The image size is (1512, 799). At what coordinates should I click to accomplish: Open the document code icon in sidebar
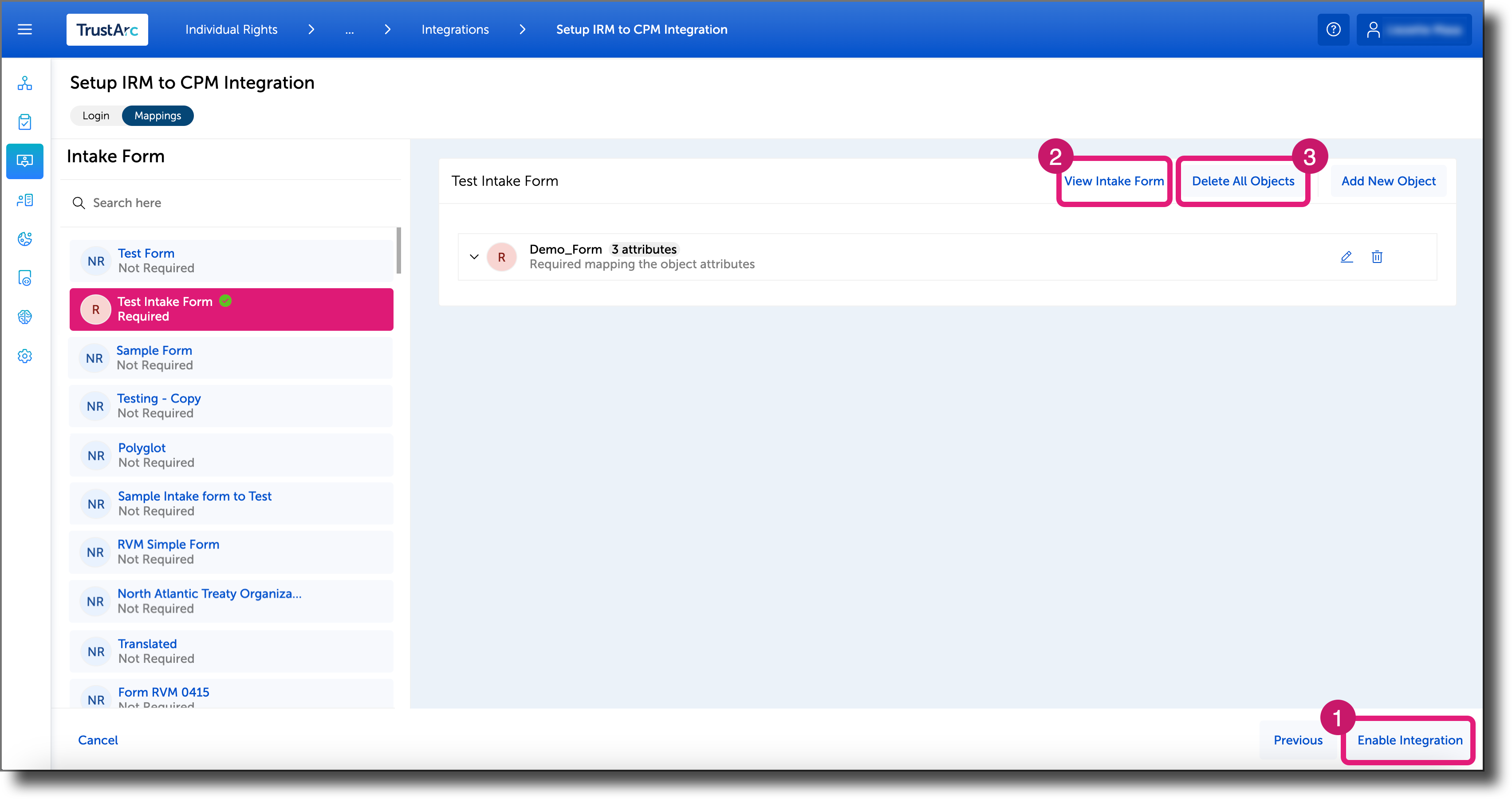pyautogui.click(x=25, y=278)
